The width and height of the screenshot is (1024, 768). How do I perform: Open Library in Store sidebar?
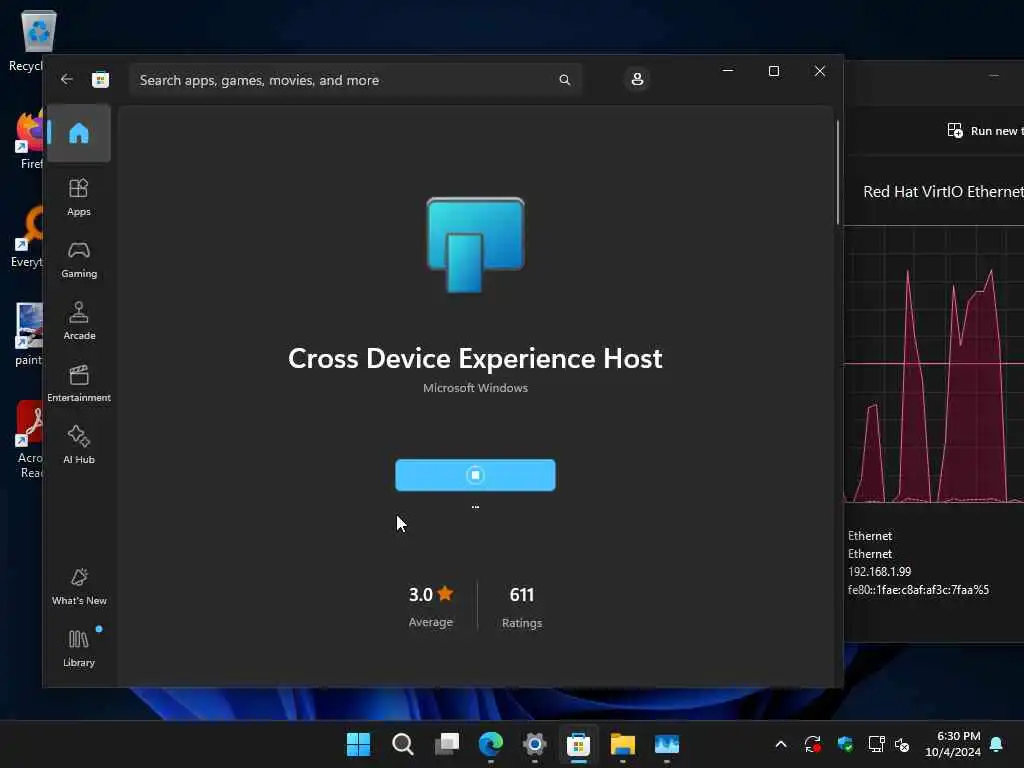point(79,648)
